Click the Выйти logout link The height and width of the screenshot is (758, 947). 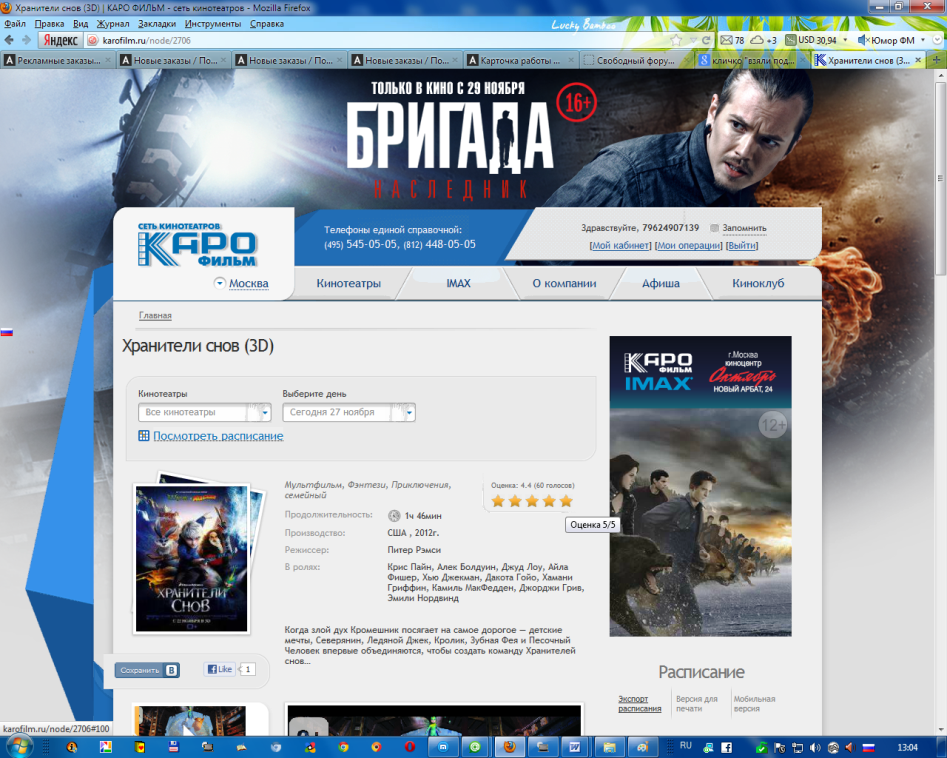[742, 245]
